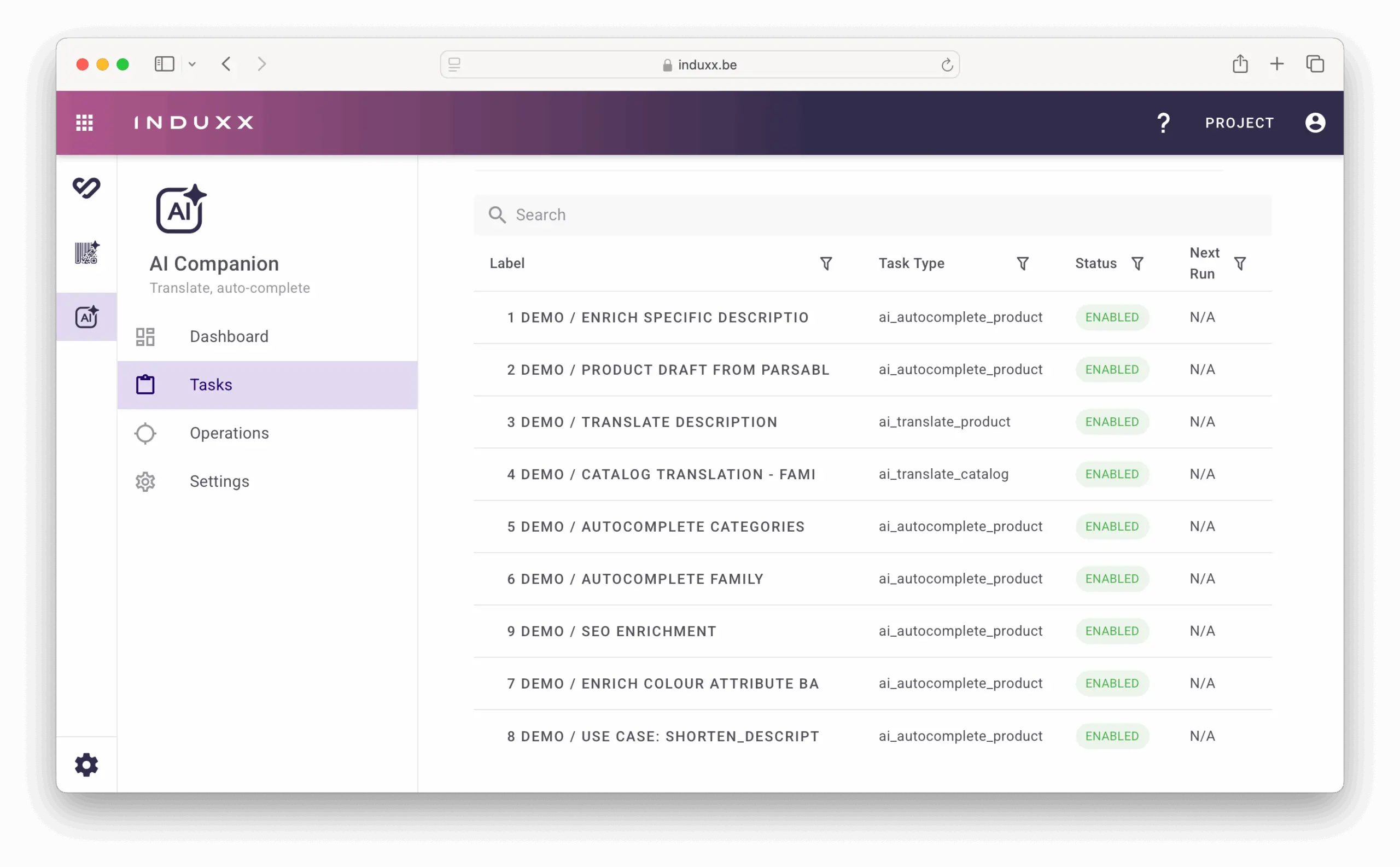
Task: Click the PROJECT button in header
Action: [1239, 123]
